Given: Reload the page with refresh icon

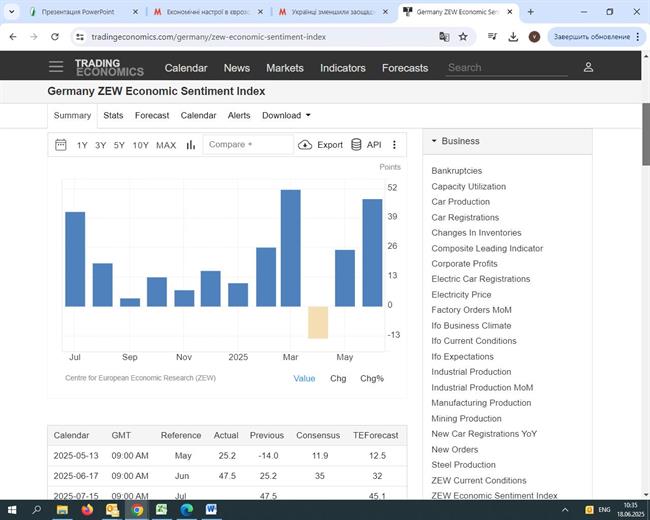Looking at the screenshot, I should [55, 37].
